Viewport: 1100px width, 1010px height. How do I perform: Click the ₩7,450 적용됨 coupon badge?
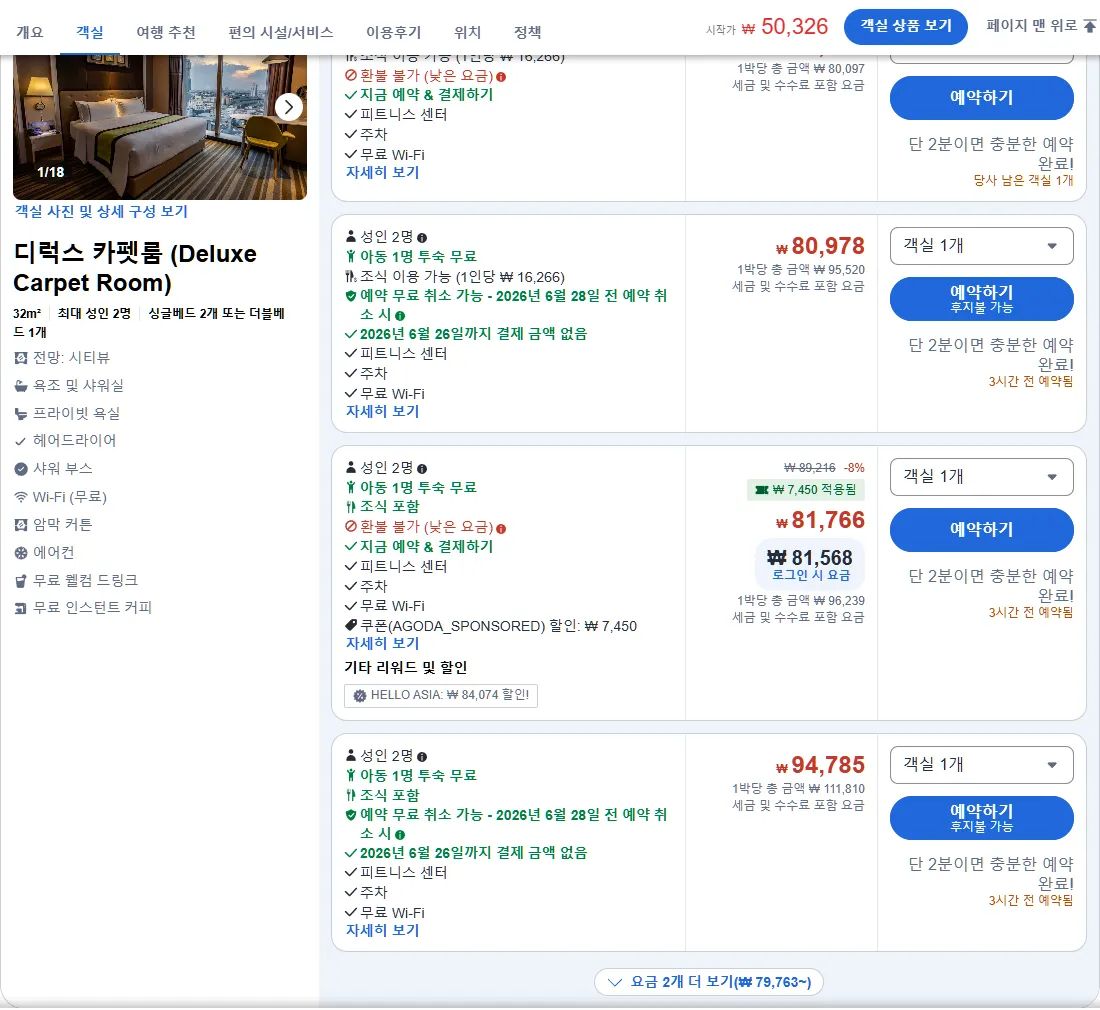(x=805, y=490)
